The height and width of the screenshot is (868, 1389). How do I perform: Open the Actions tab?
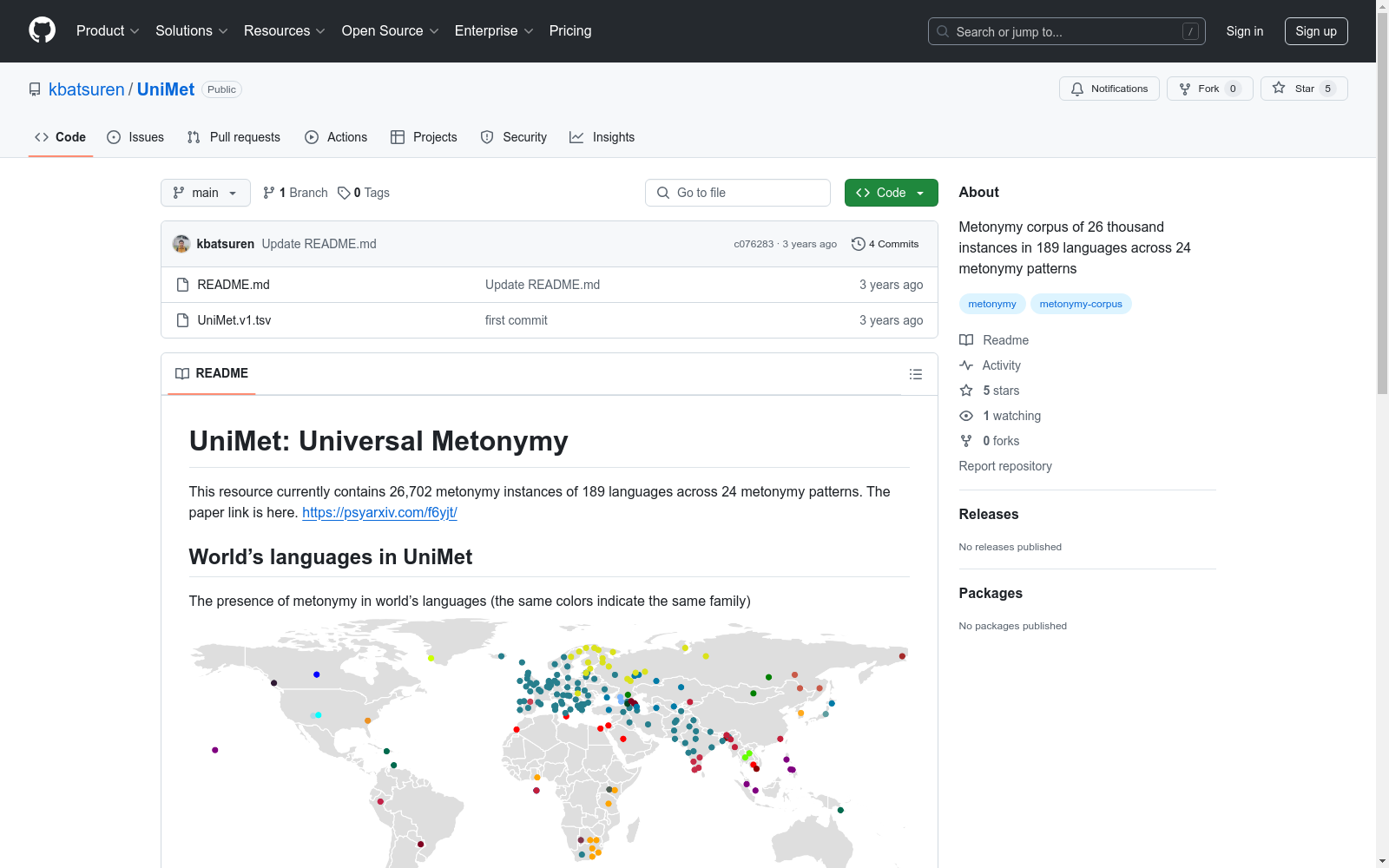point(336,137)
